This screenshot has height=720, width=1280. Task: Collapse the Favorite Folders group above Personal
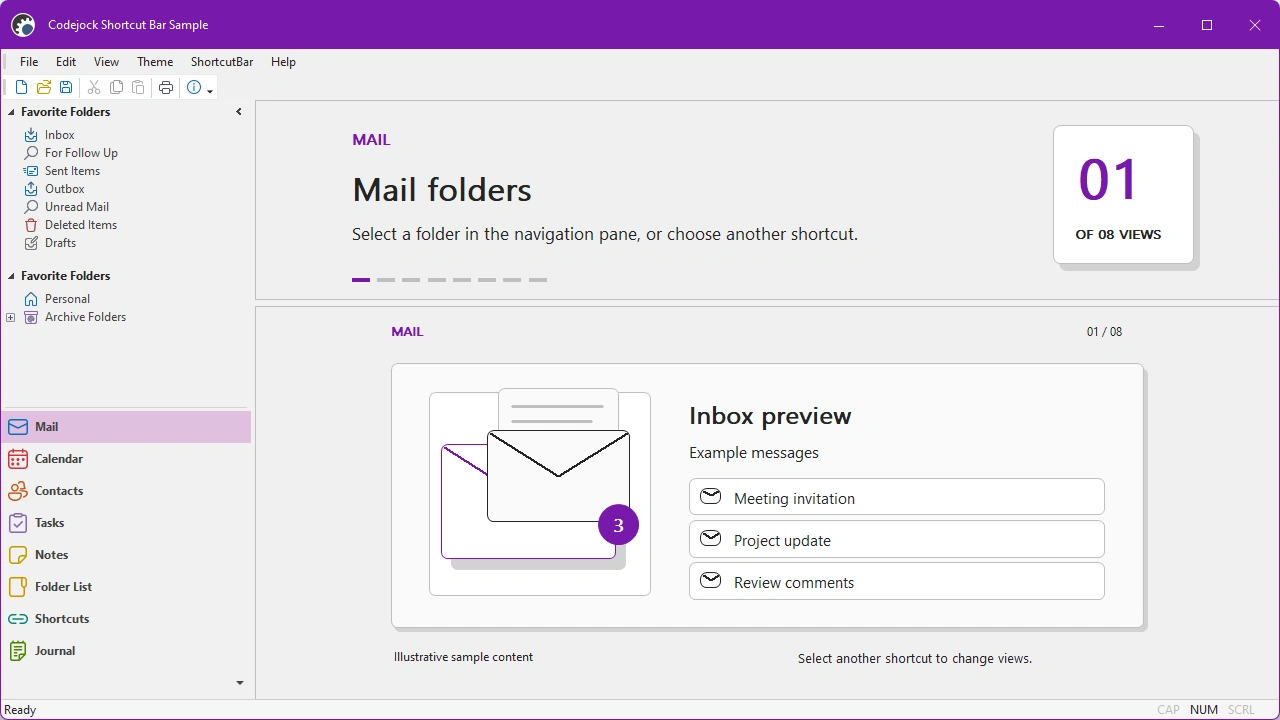point(11,276)
